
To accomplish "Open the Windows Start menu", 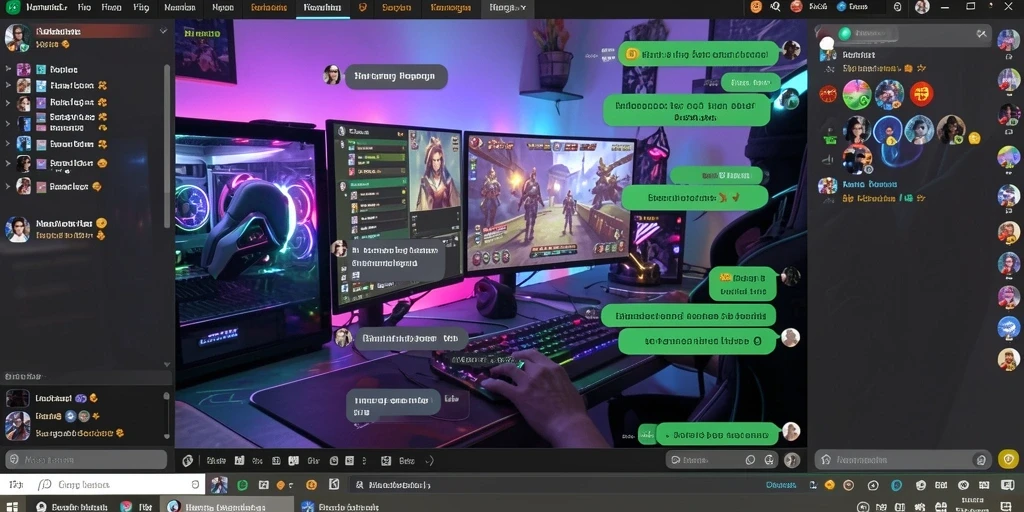I will click(12, 506).
